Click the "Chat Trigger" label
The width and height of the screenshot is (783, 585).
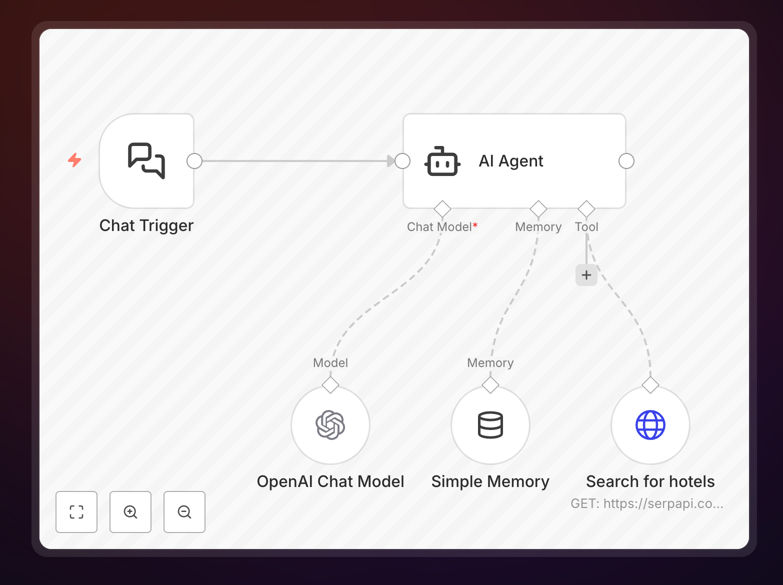click(x=146, y=226)
